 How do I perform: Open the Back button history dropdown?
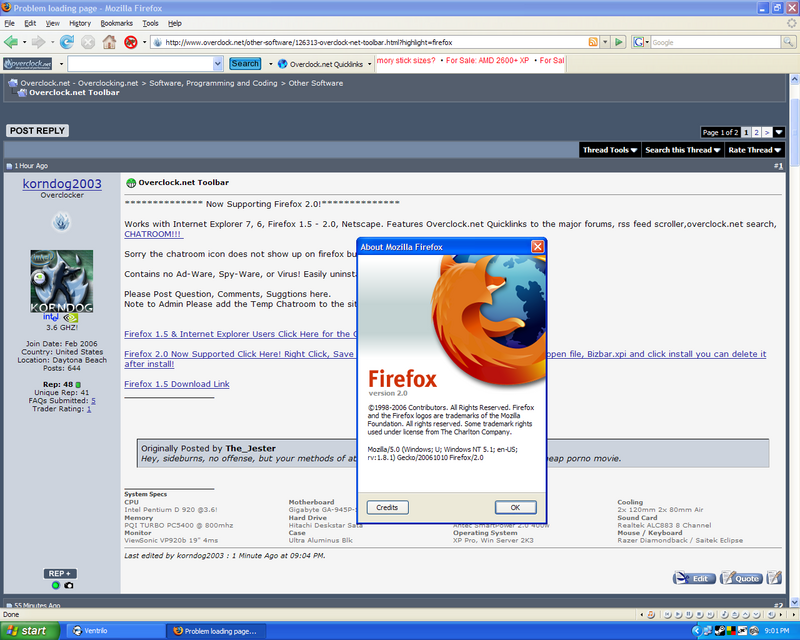pos(24,42)
